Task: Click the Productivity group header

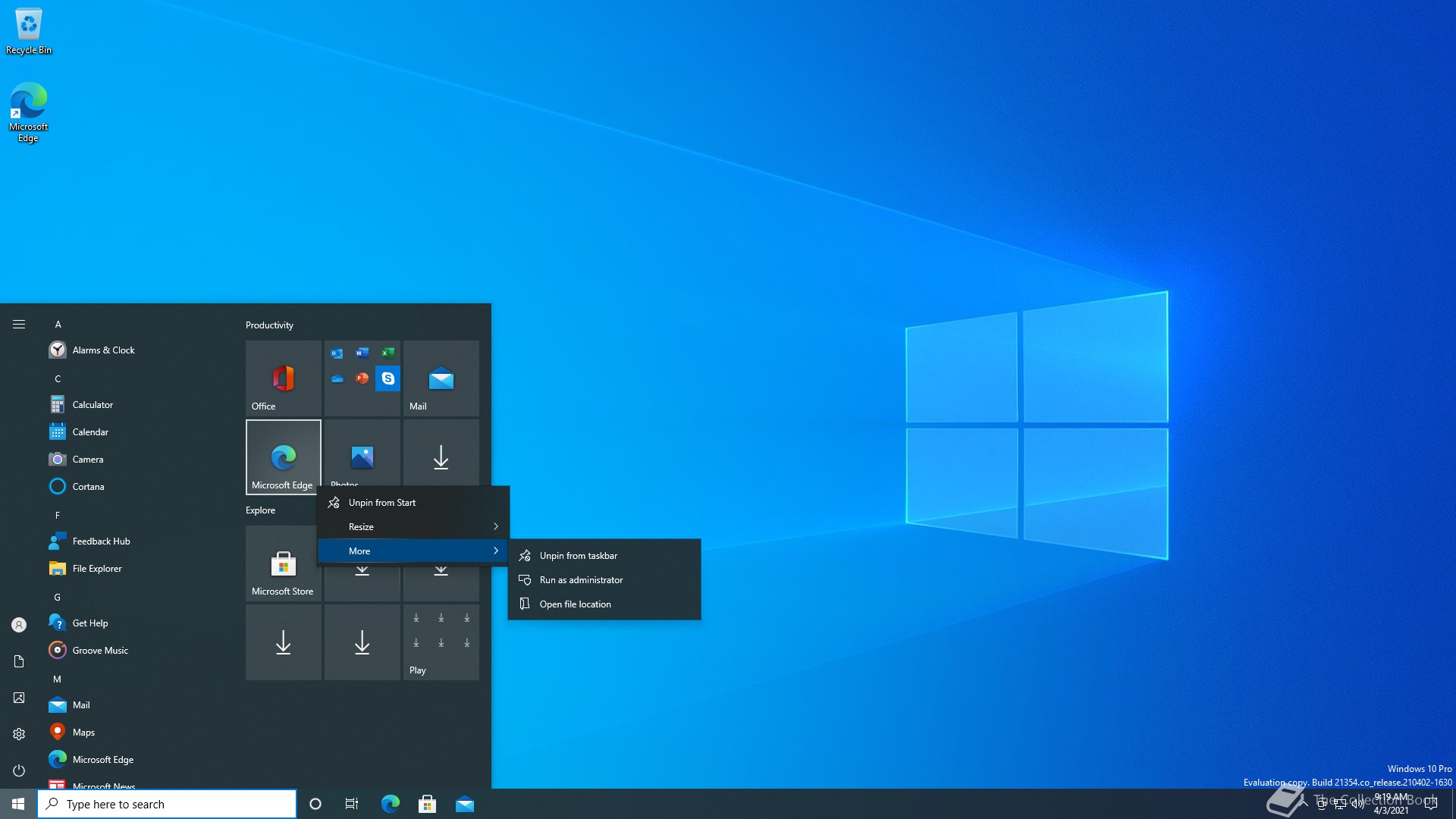Action: [x=269, y=325]
